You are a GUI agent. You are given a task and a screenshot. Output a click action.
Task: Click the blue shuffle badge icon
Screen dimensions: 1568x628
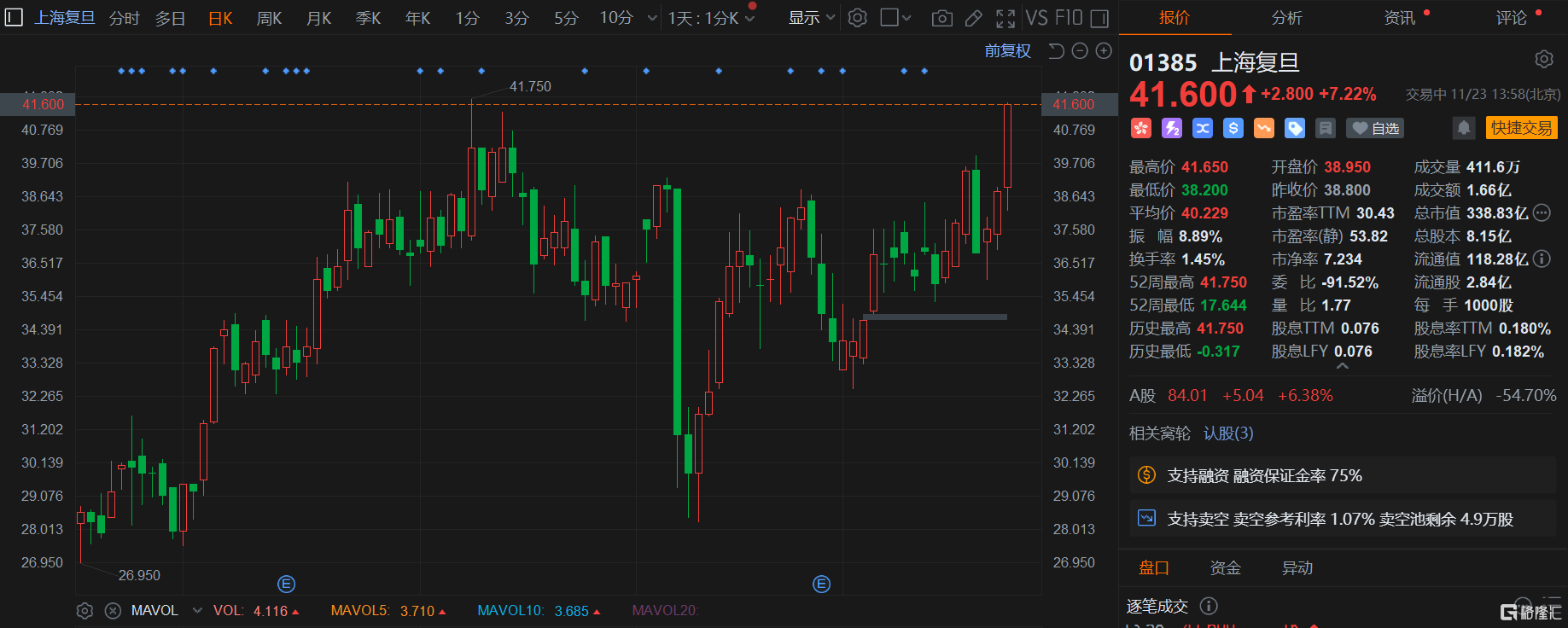(x=1203, y=128)
